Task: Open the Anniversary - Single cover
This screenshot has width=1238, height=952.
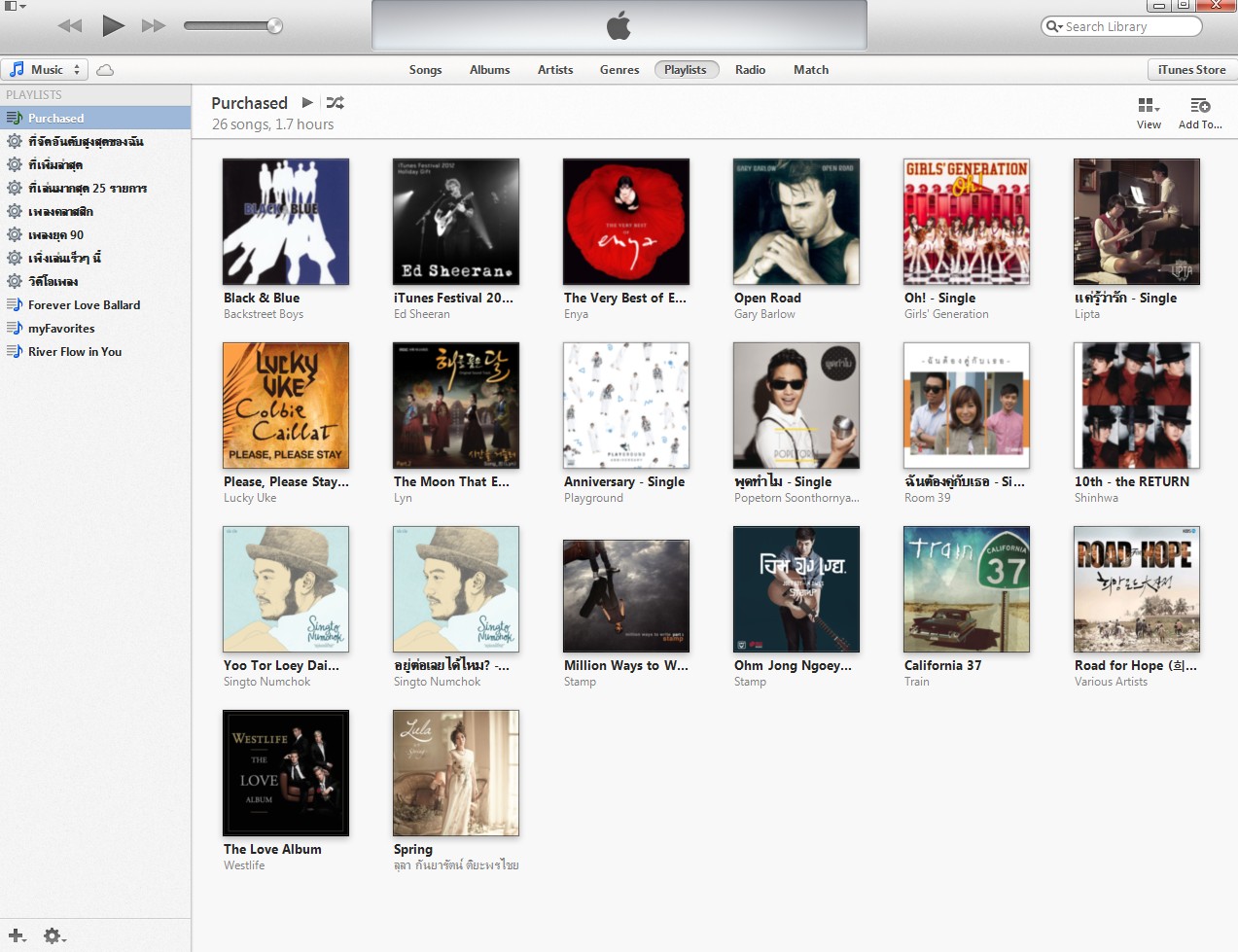Action: (x=626, y=405)
